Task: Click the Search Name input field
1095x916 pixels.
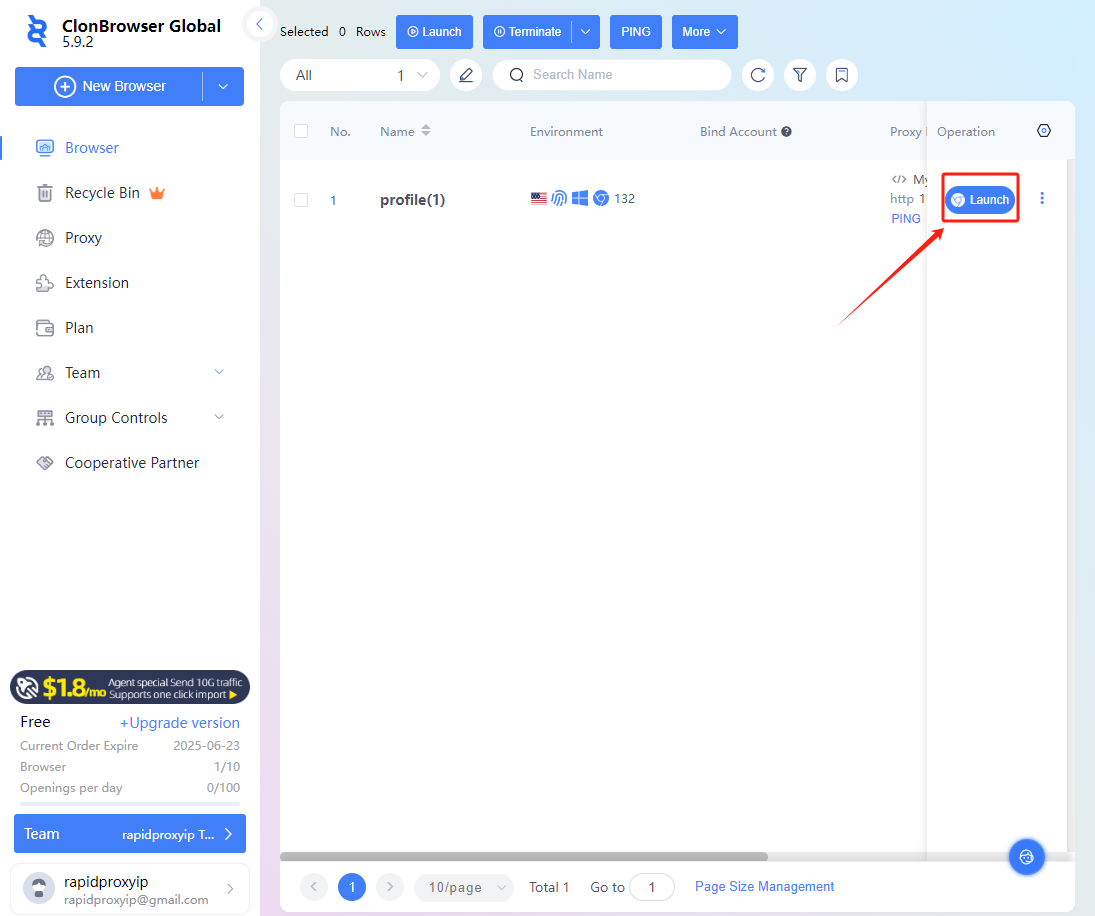Action: [612, 75]
